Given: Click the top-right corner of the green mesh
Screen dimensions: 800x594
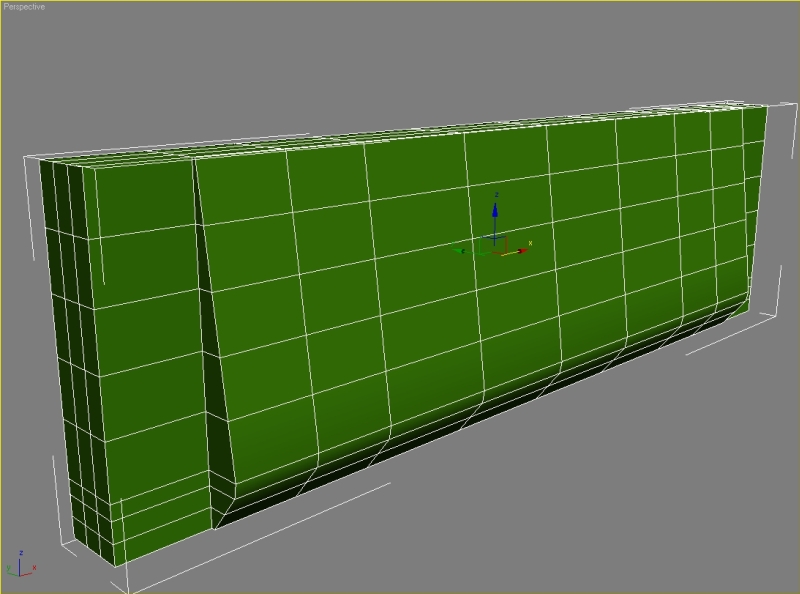Looking at the screenshot, I should 767,105.
